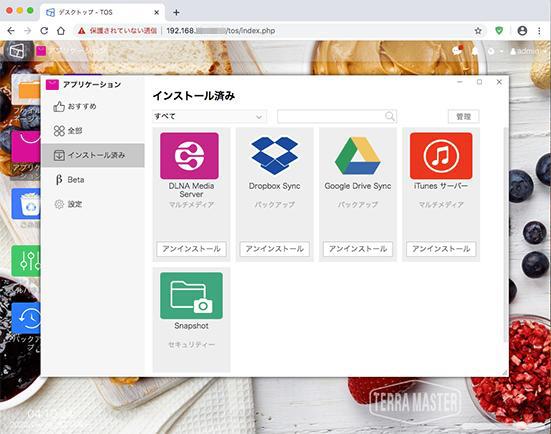Maximize the アプリケーション window

coord(480,82)
